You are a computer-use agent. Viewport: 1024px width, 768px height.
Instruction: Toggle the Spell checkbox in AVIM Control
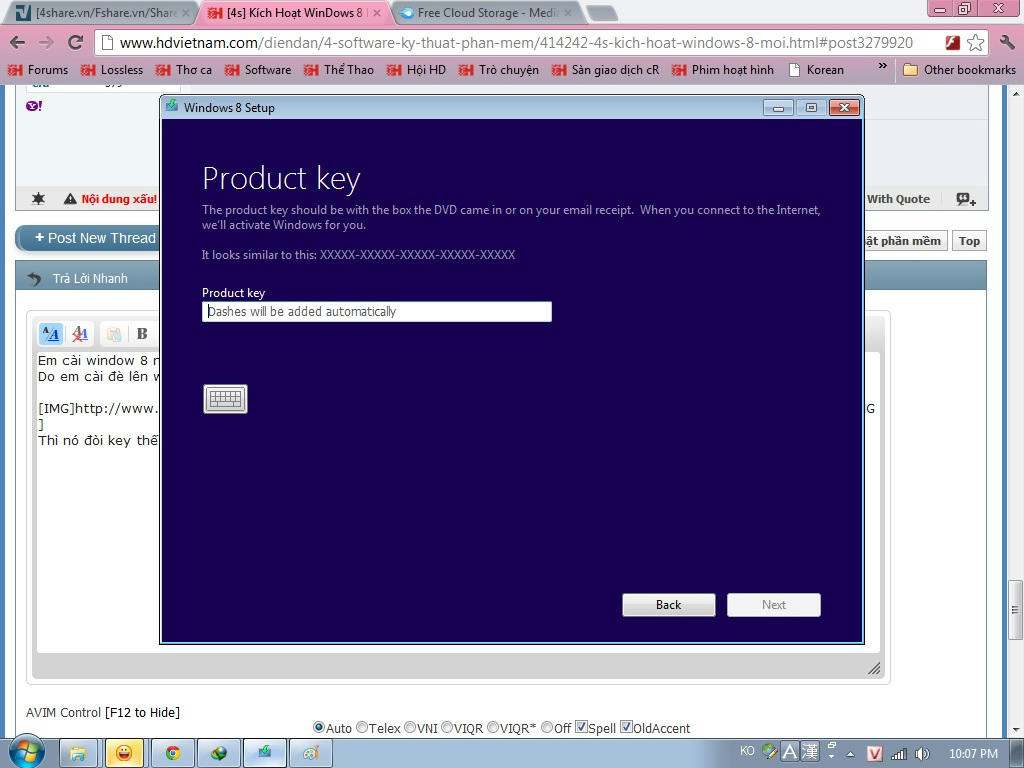[x=581, y=726]
